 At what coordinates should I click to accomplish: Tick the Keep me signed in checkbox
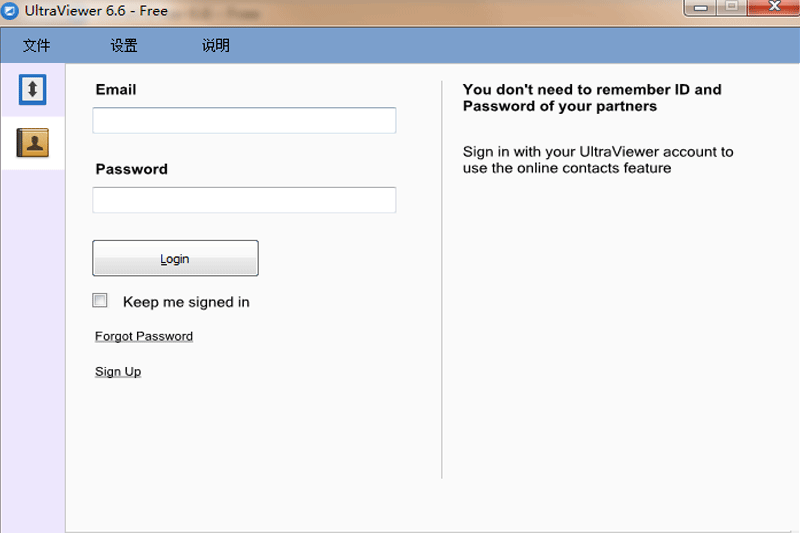tap(100, 300)
